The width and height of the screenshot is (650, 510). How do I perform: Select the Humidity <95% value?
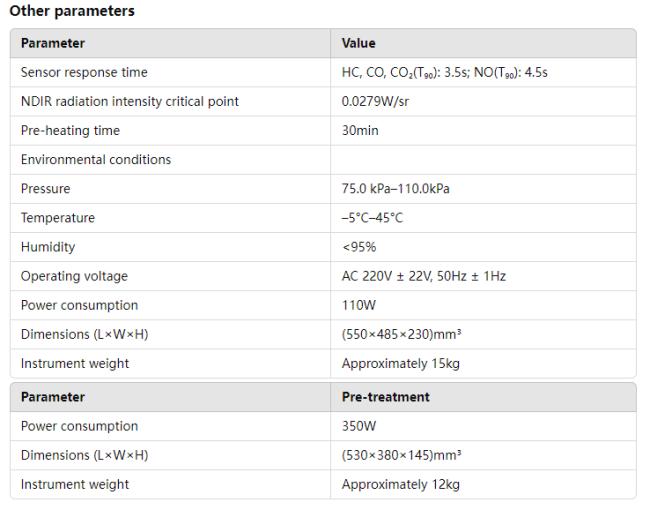click(x=359, y=247)
